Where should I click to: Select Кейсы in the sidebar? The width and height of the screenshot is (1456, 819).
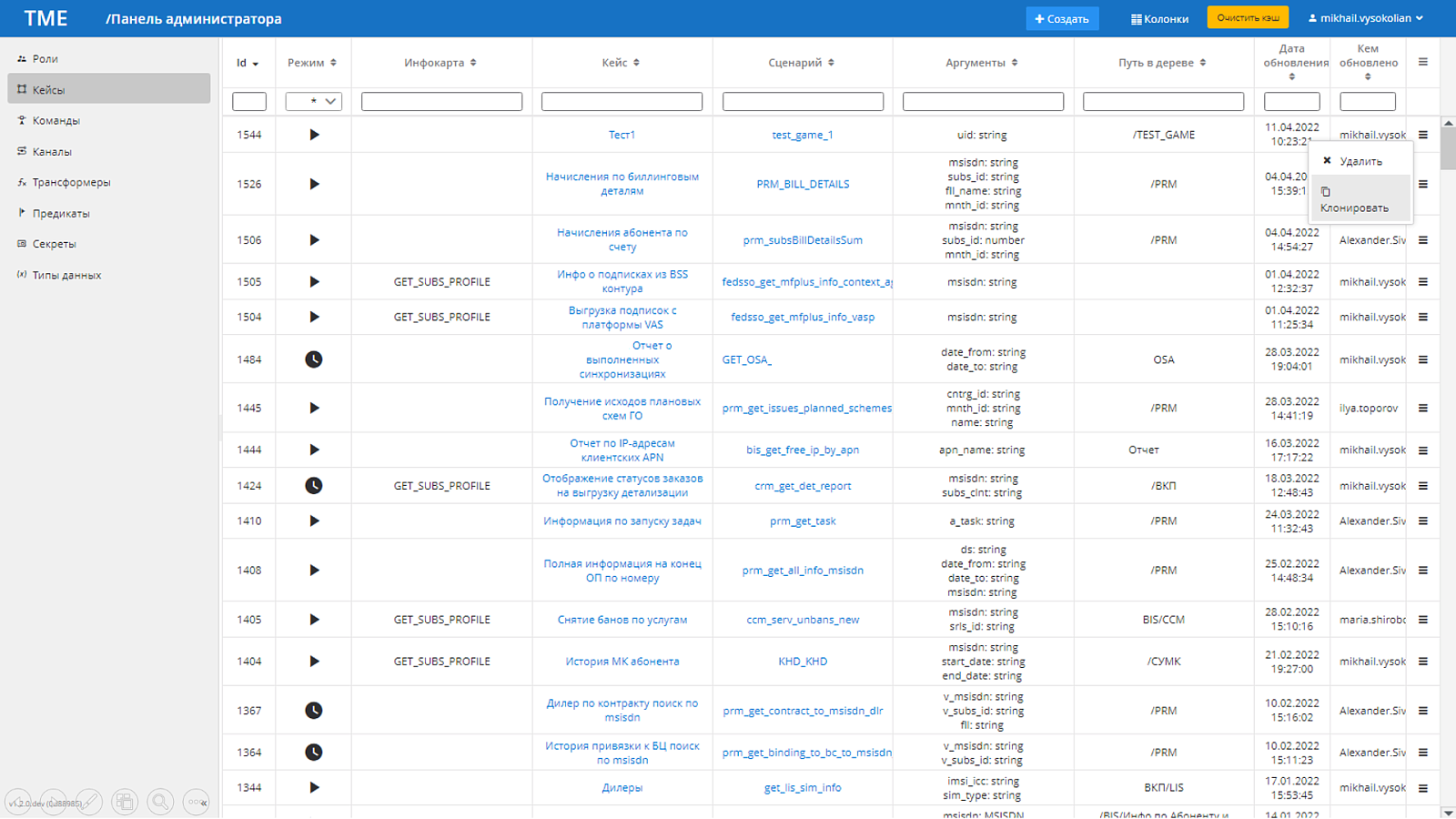pyautogui.click(x=109, y=89)
